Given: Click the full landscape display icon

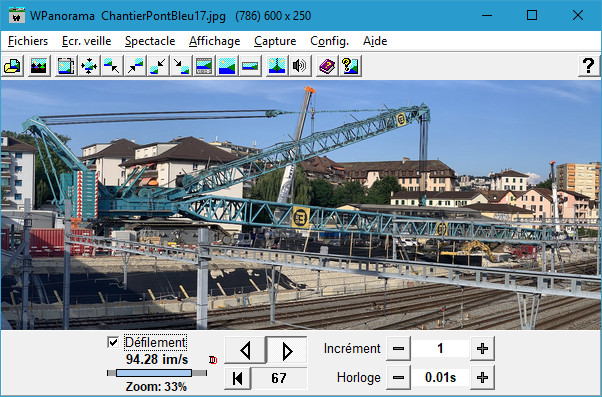Looking at the screenshot, I should point(227,66).
